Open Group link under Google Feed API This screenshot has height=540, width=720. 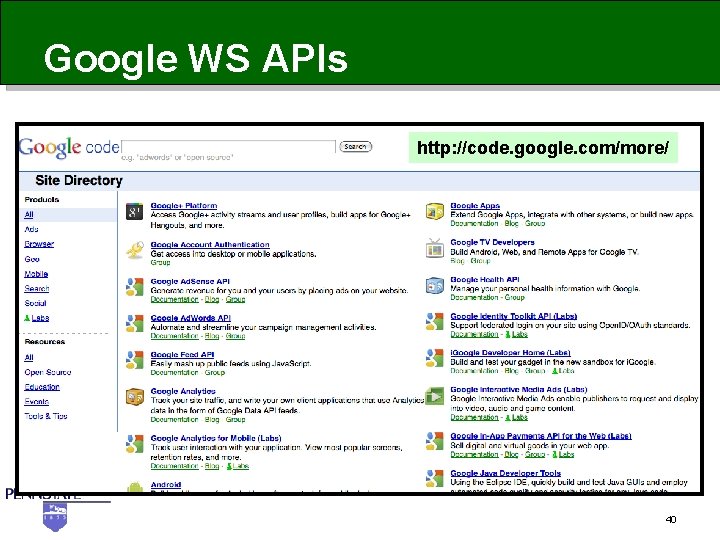214,372
